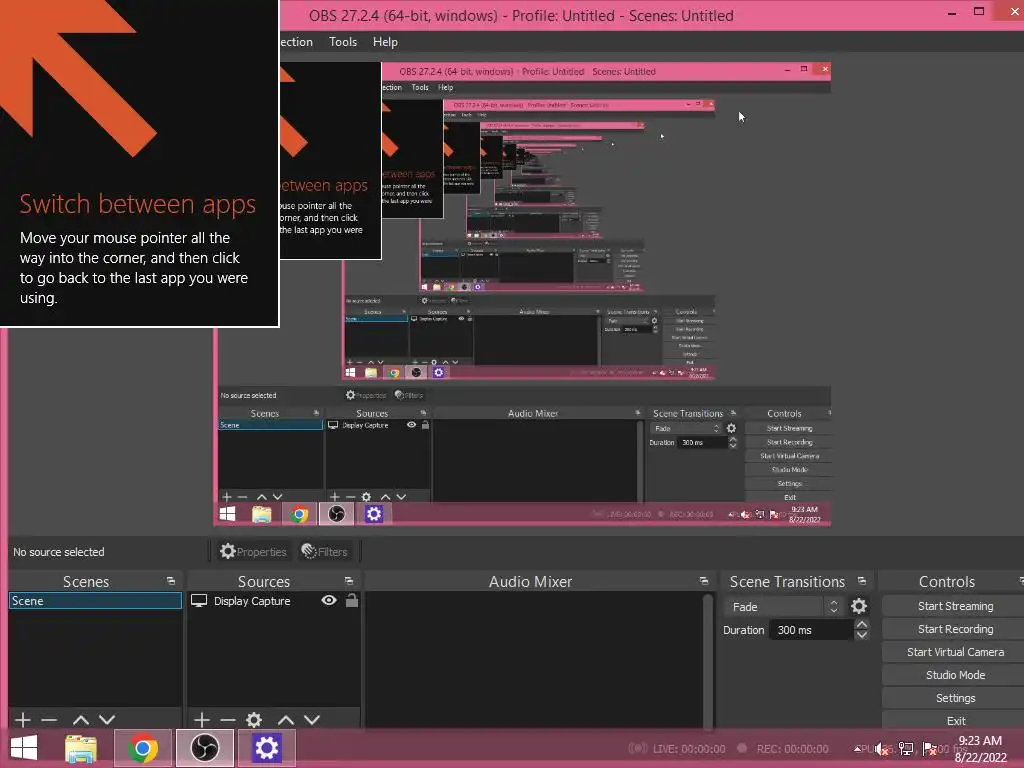Undock the Scenes panel
This screenshot has width=1024, height=768.
171,581
